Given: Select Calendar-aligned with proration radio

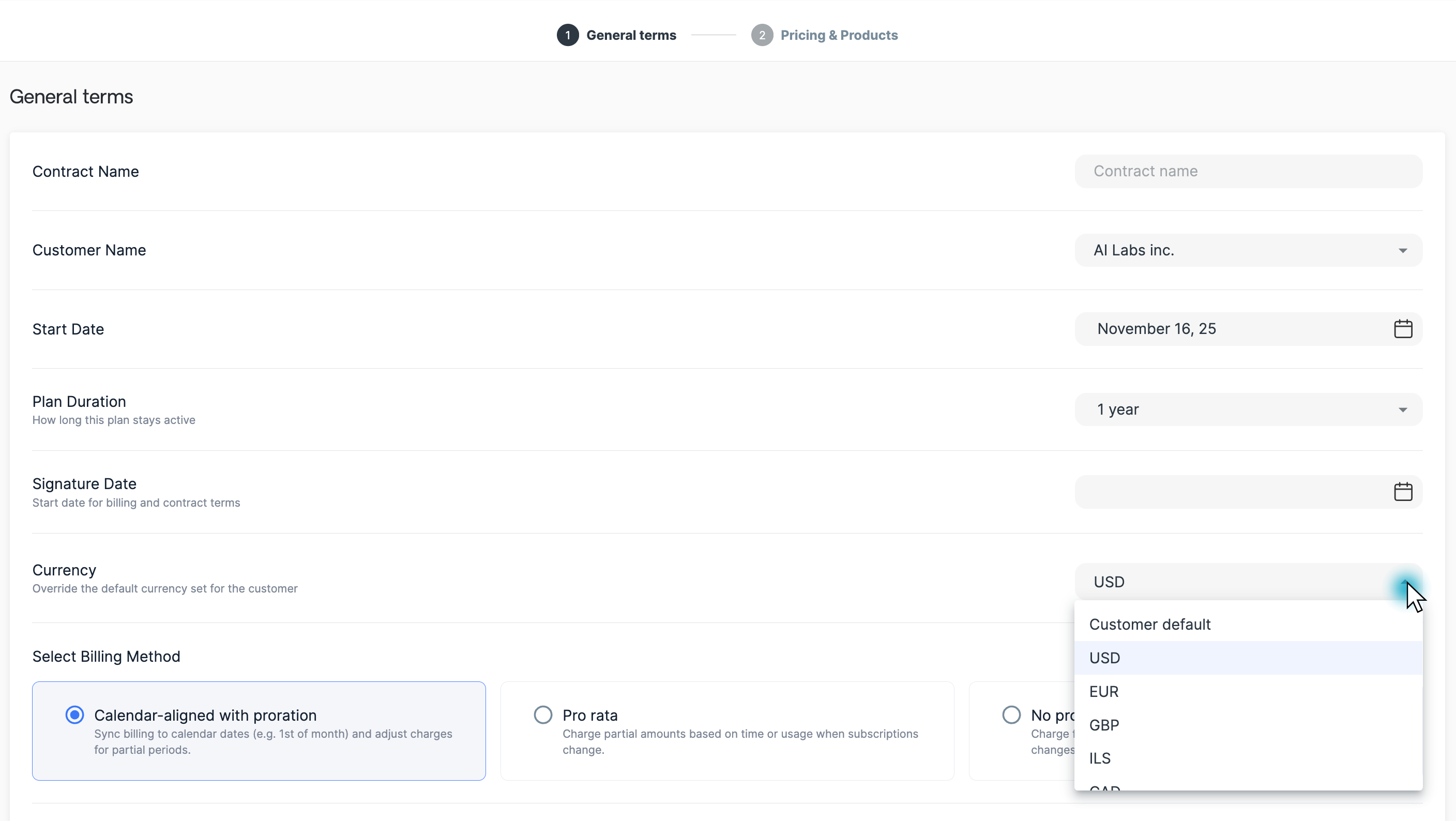Looking at the screenshot, I should pos(74,715).
